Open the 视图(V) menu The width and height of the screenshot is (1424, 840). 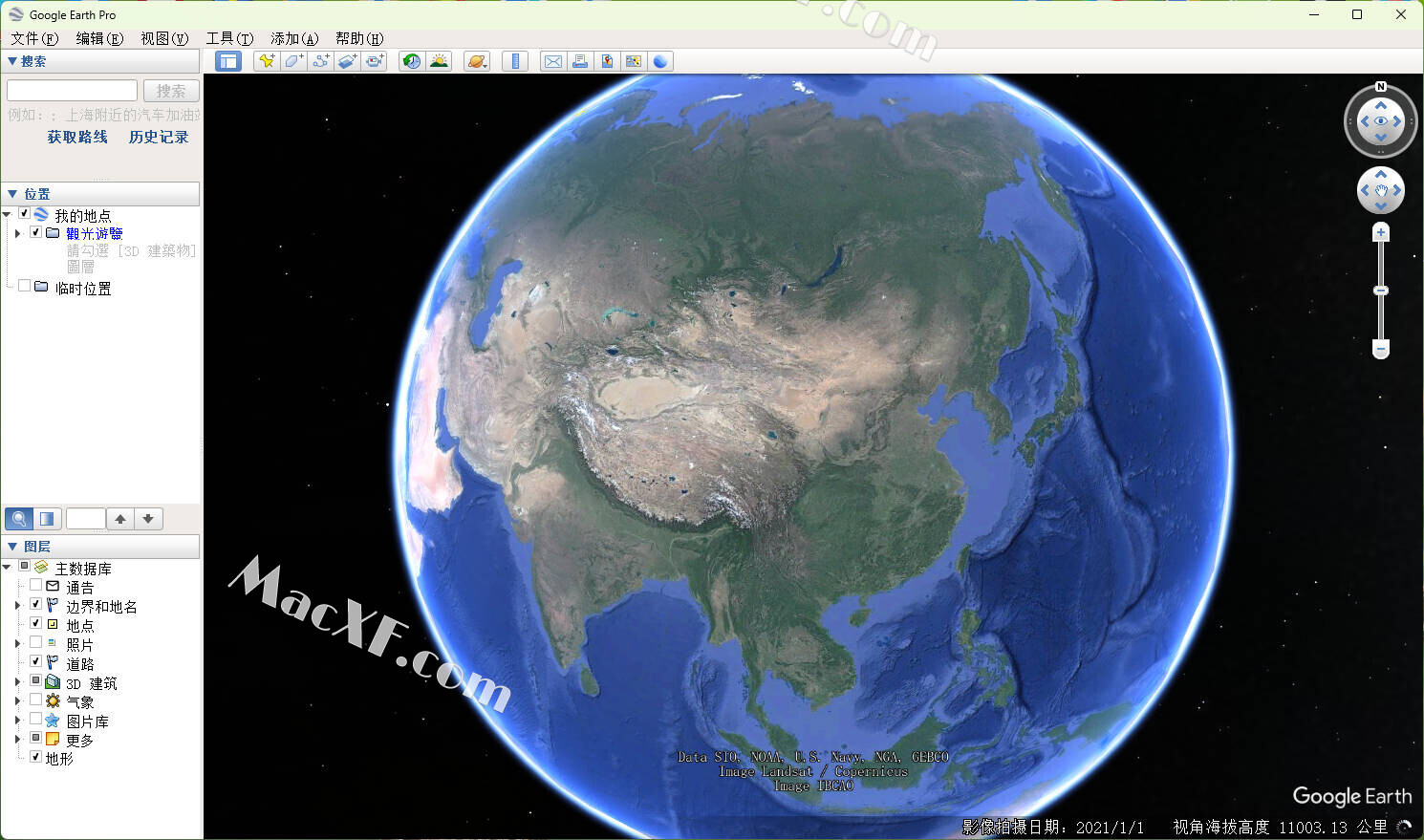tap(164, 38)
